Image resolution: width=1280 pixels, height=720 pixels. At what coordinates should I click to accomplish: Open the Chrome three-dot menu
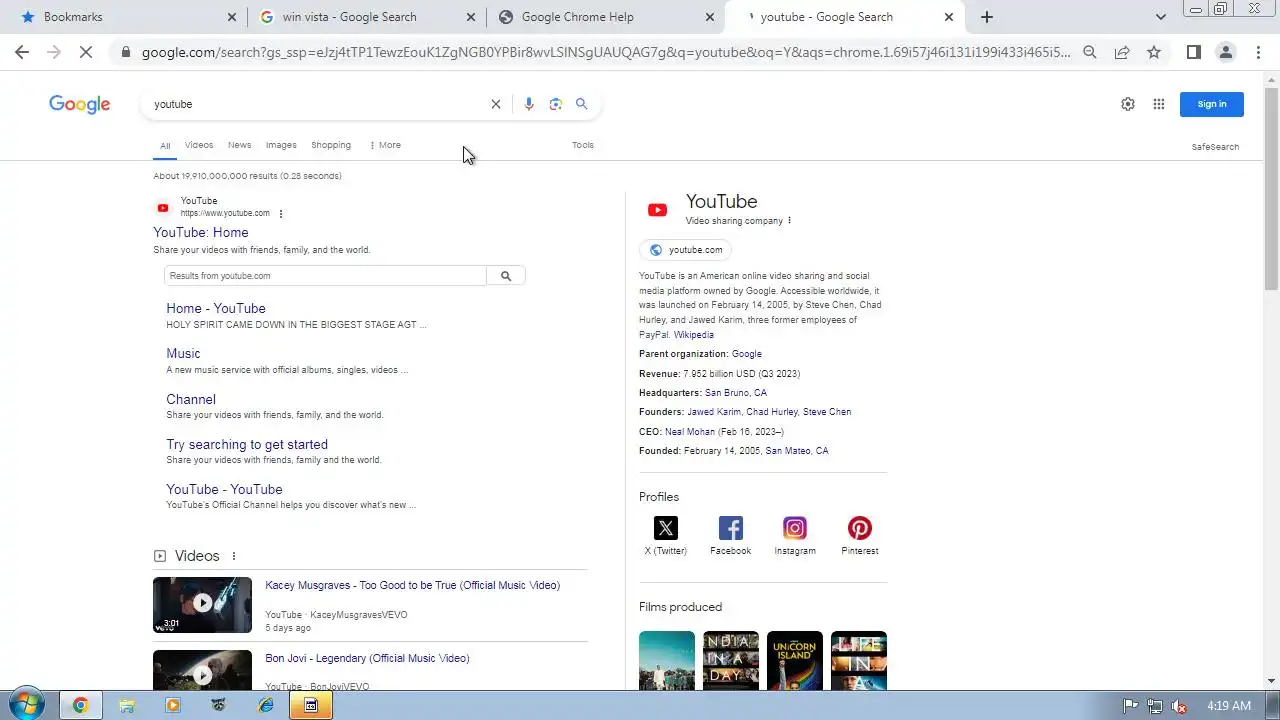(x=1257, y=52)
